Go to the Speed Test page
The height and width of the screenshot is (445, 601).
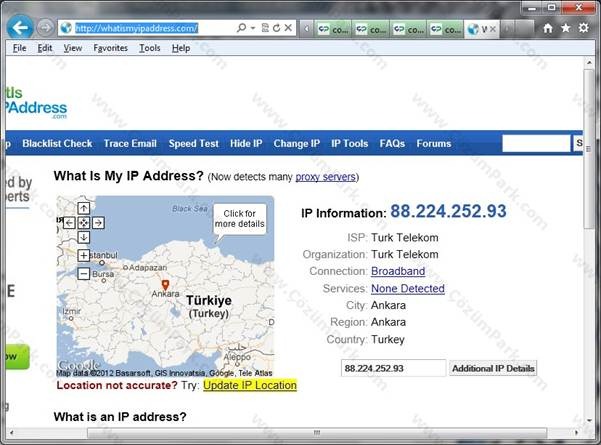[194, 143]
